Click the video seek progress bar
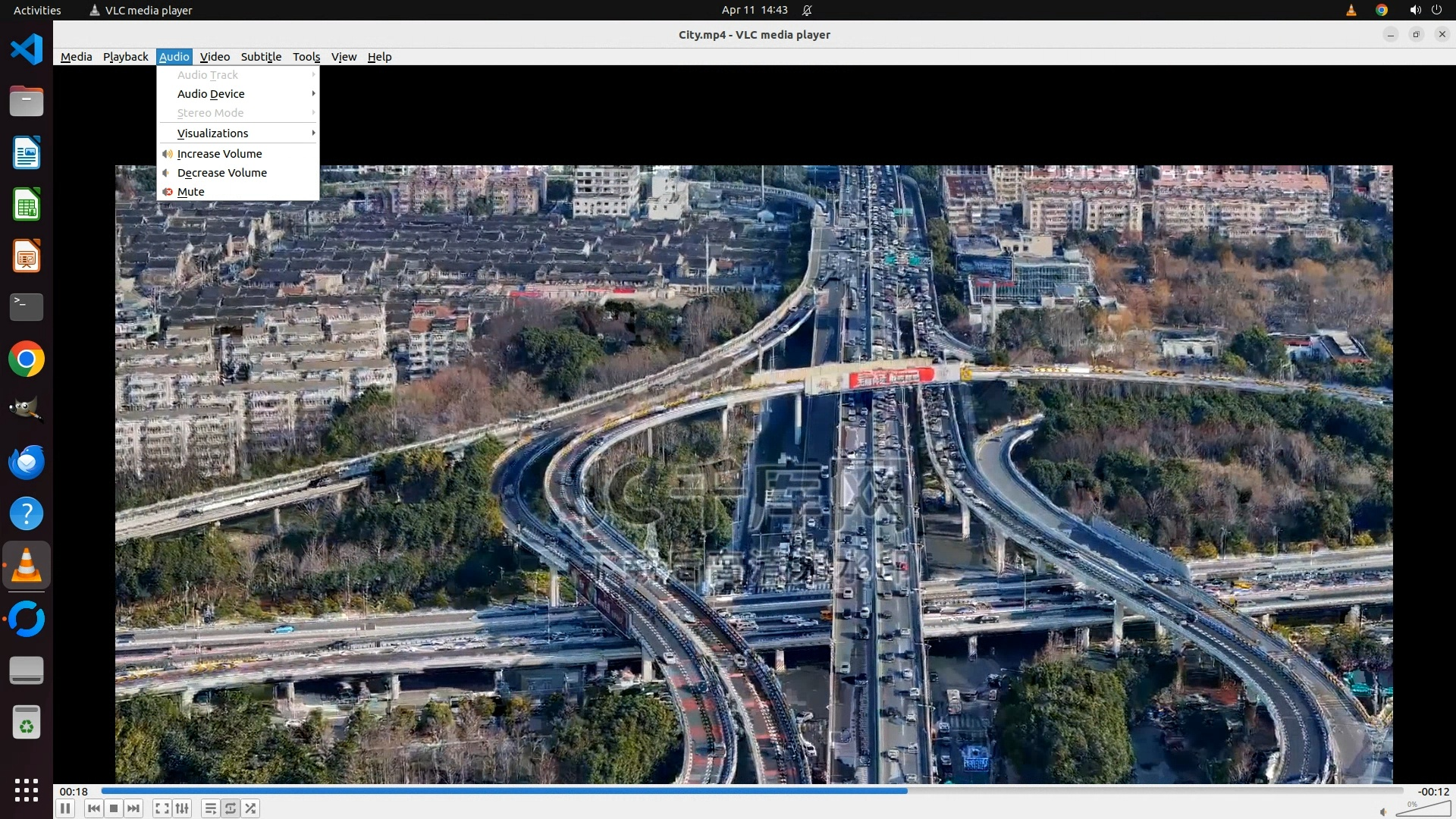 pos(751,790)
